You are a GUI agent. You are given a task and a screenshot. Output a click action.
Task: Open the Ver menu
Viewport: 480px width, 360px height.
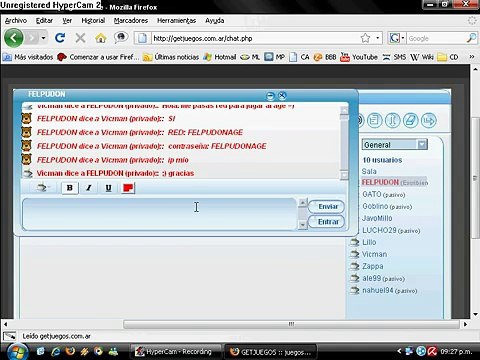coord(67,21)
